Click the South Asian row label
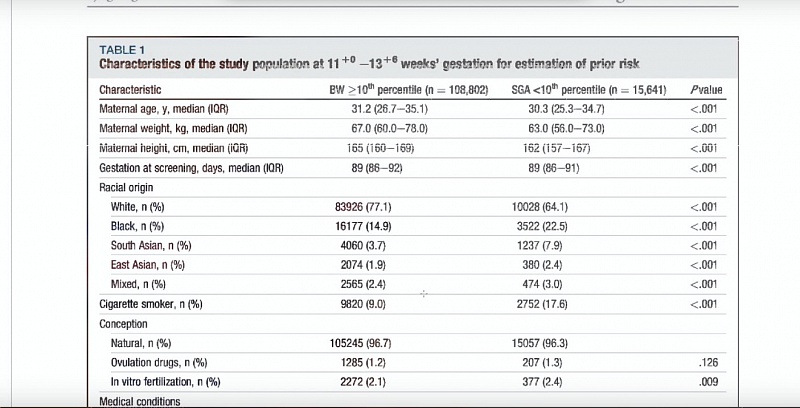Image resolution: width=800 pixels, height=408 pixels. [151, 246]
